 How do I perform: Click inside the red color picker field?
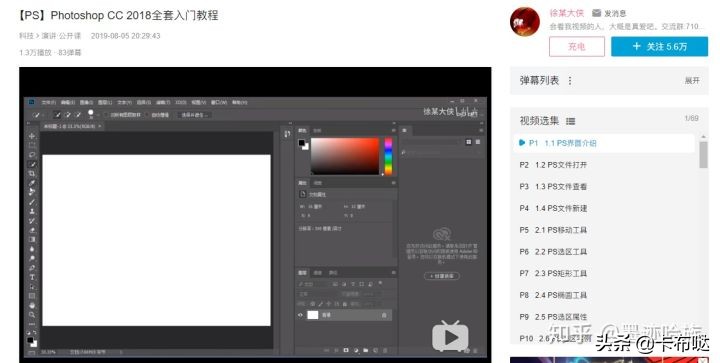345,156
